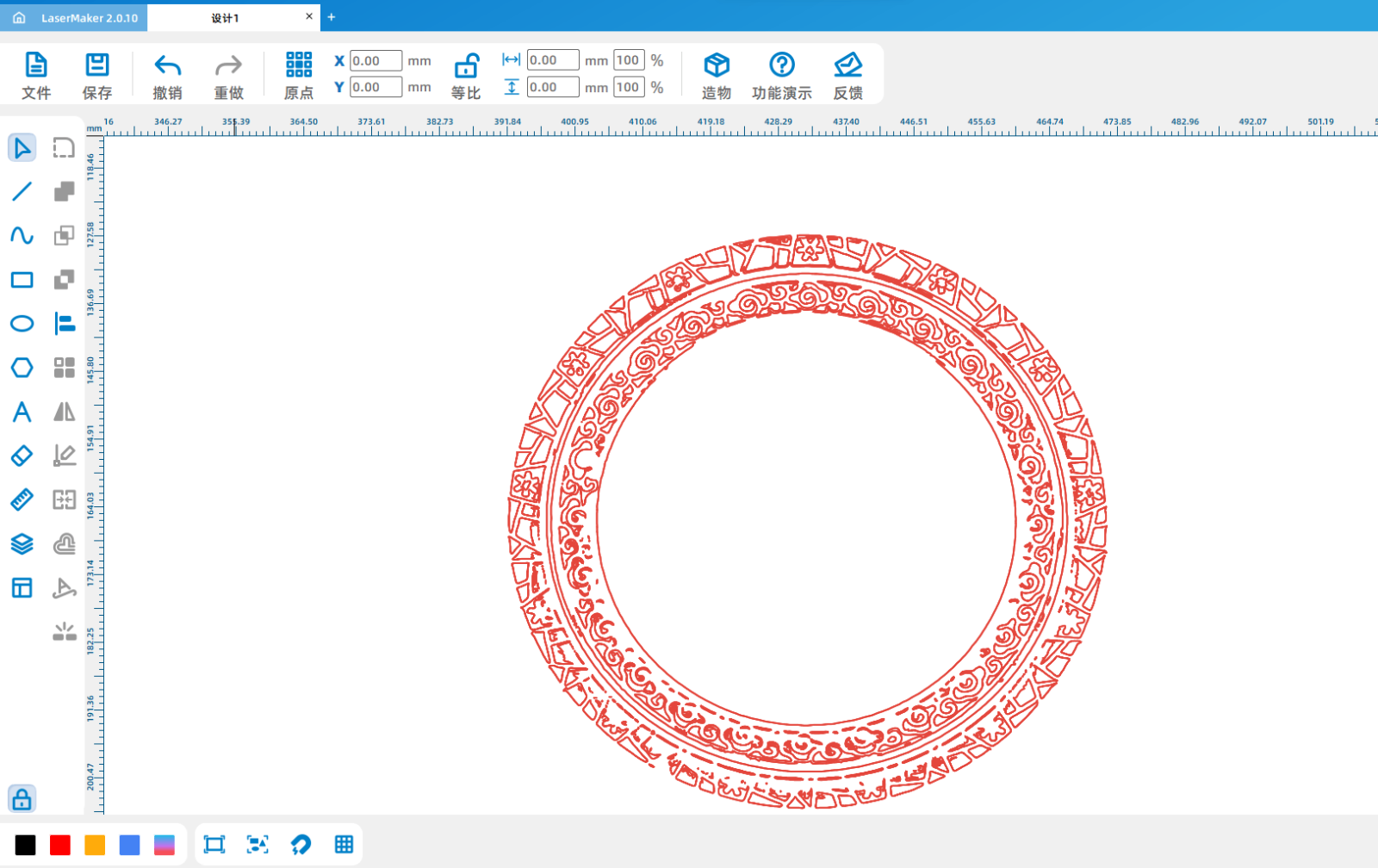Select the Bezier curve tool
Screen dimensions: 1378x868
tap(22, 235)
